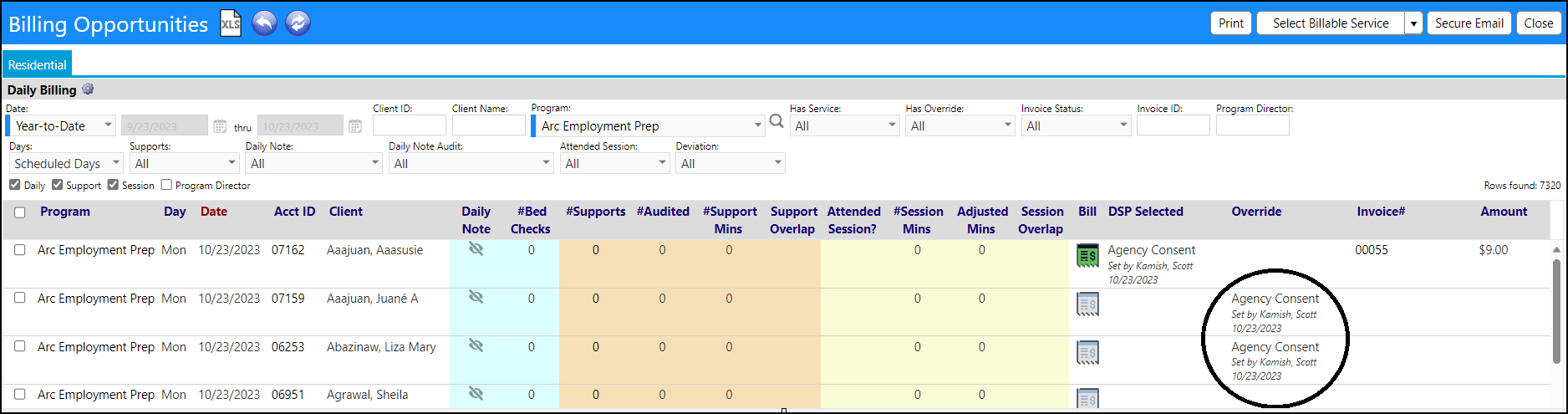Screen dimensions: 1568x414
Task: Click the vertical scrollbar thumb of table
Action: pos(1556,311)
